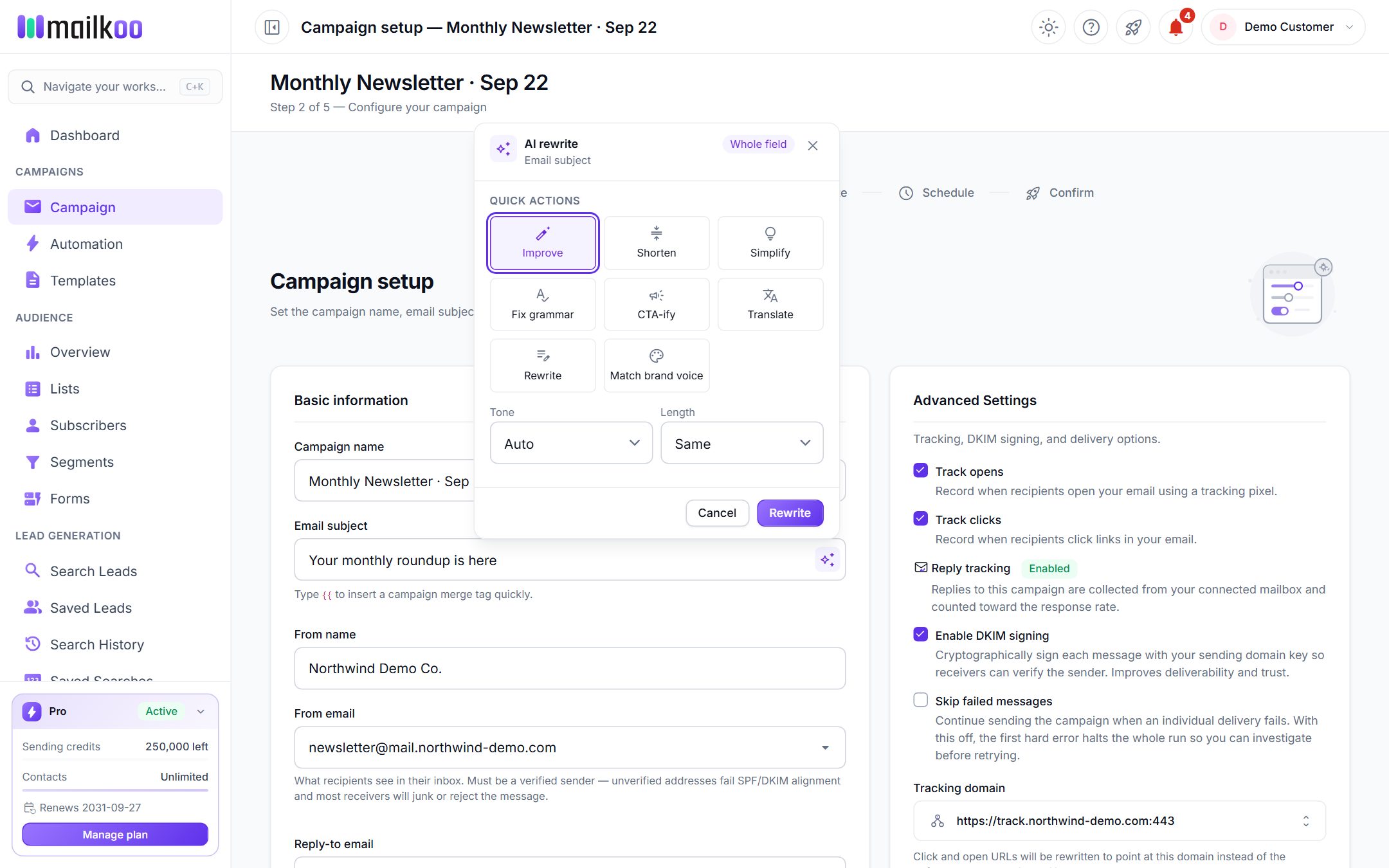1389x868 pixels.
Task: Click the purple Rewrite button
Action: (x=790, y=513)
